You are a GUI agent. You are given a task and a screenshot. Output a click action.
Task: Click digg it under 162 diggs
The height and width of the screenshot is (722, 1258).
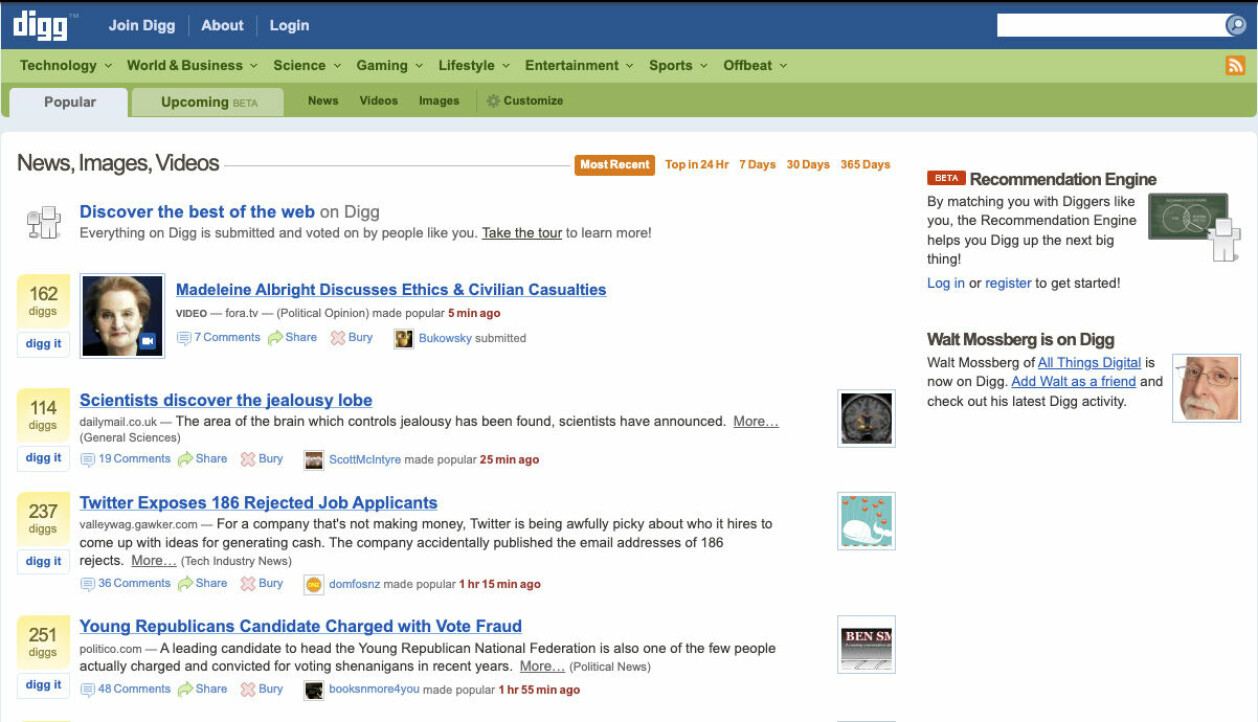click(43, 343)
